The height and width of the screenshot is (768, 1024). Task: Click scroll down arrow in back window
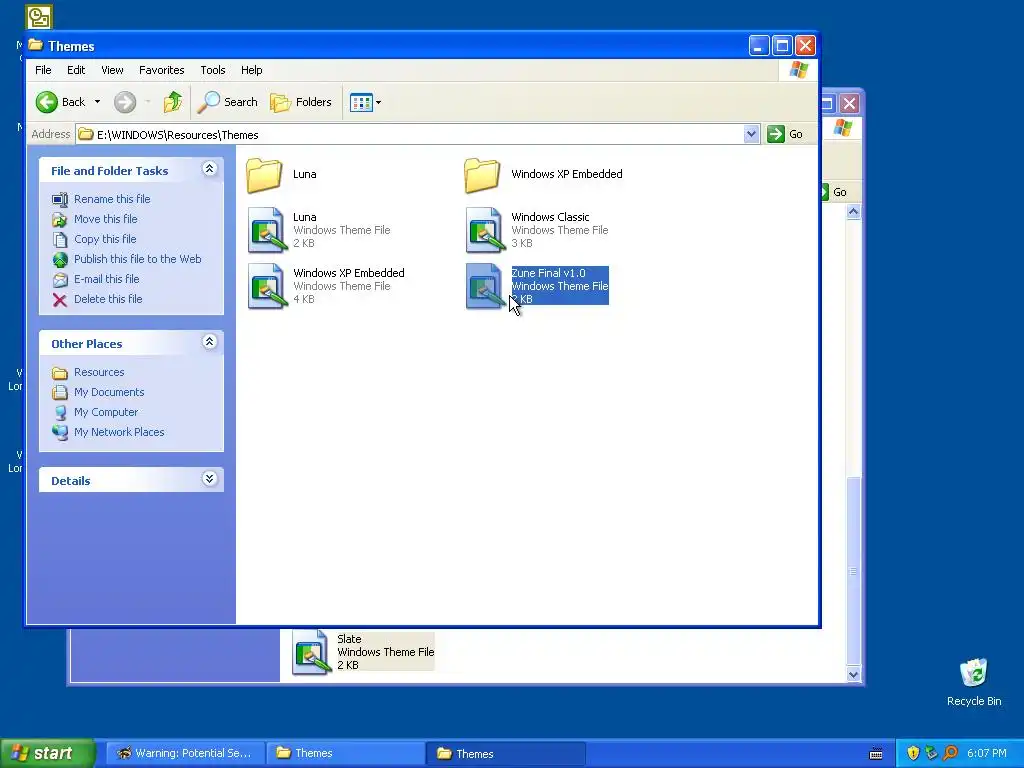point(853,675)
